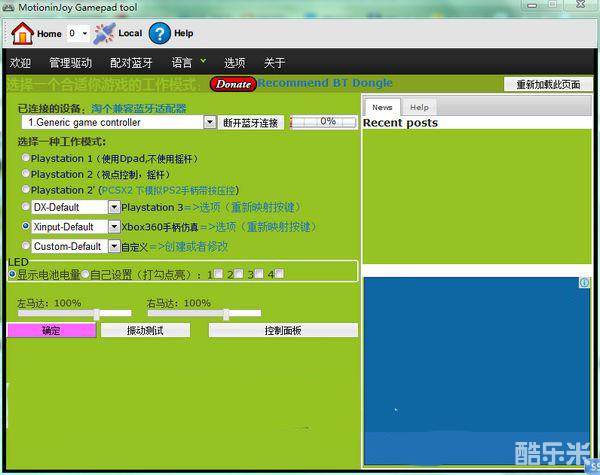Expand the Xinput-Default dropdown
Screen dimensions: 600x475
[114, 227]
